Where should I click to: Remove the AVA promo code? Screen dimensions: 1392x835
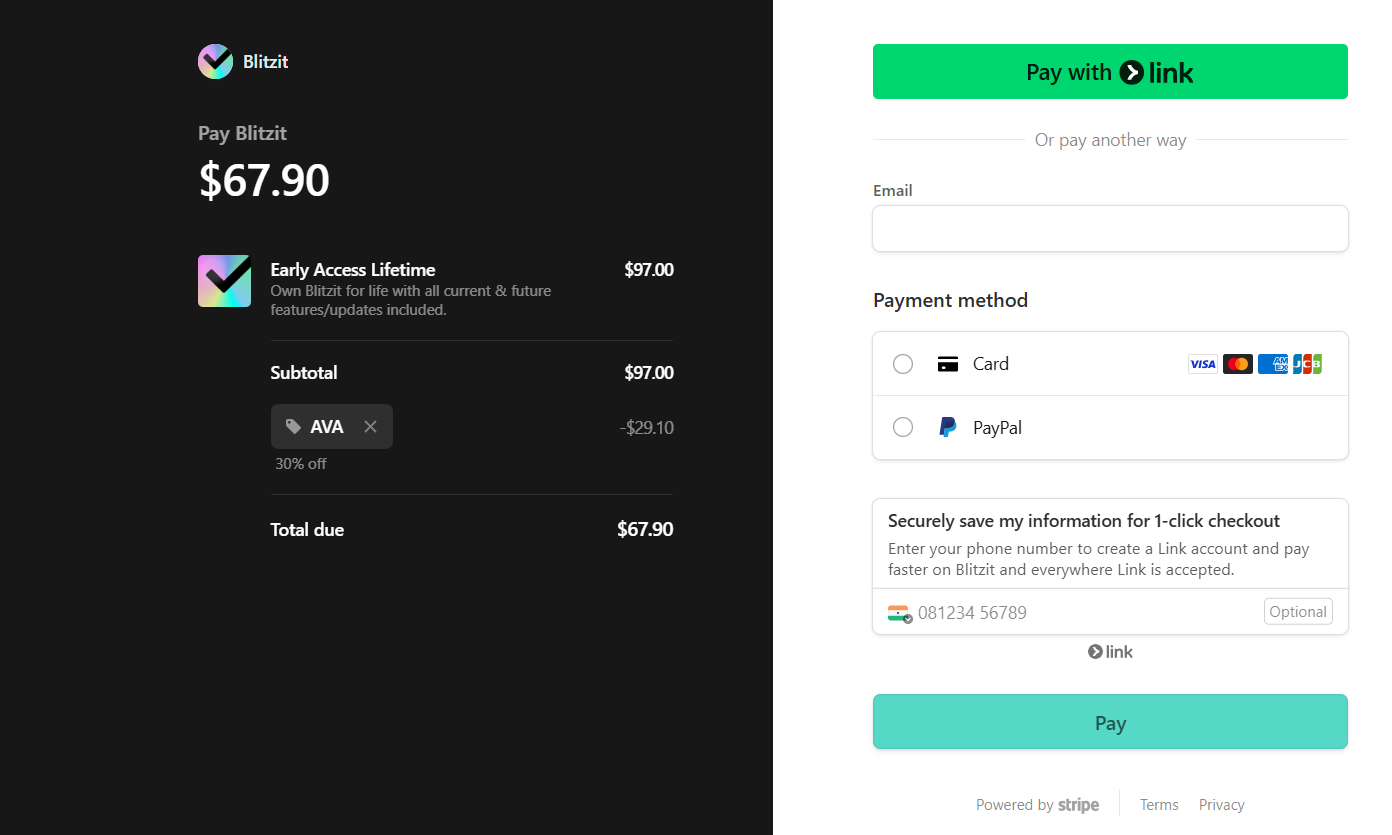pyautogui.click(x=370, y=427)
